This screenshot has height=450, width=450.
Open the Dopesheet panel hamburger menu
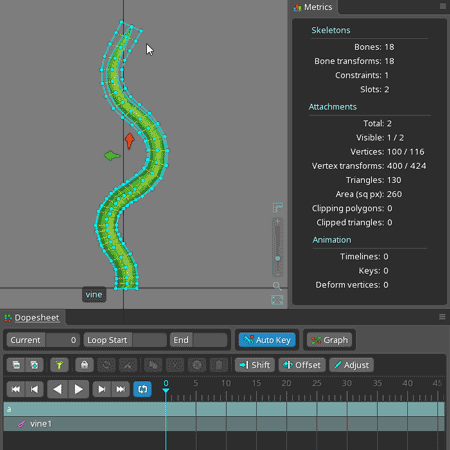[x=442, y=317]
